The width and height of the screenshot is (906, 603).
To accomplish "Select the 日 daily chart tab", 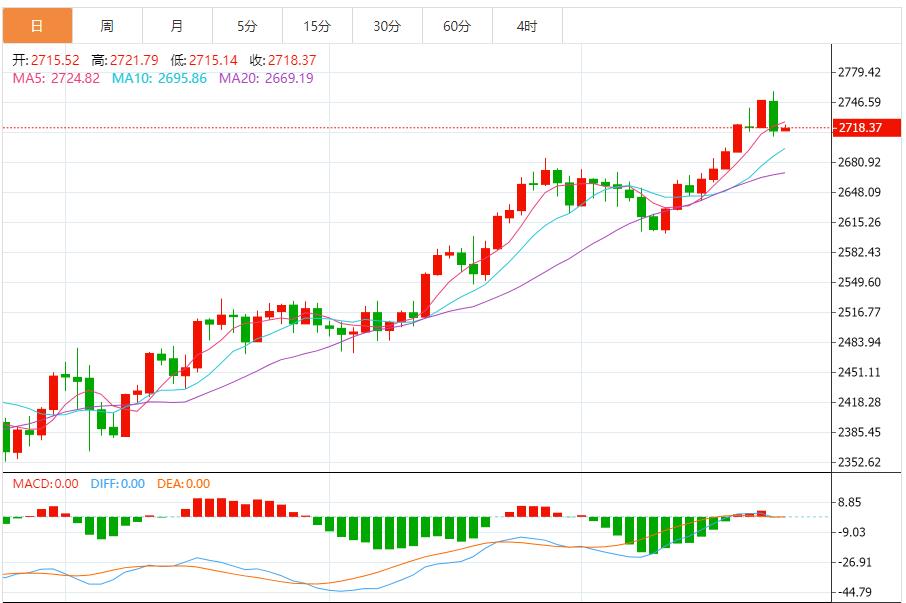I will [x=37, y=26].
